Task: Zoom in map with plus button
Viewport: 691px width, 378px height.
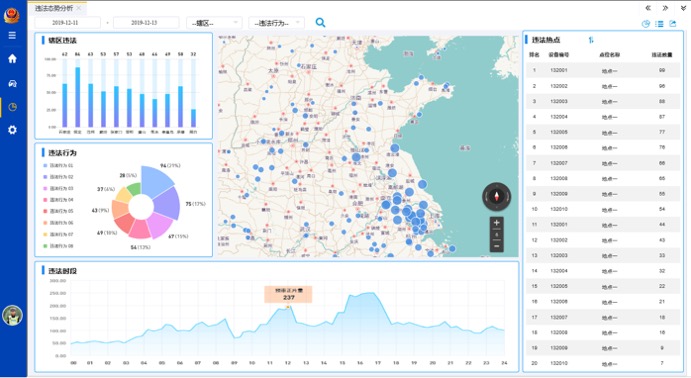Action: [497, 222]
